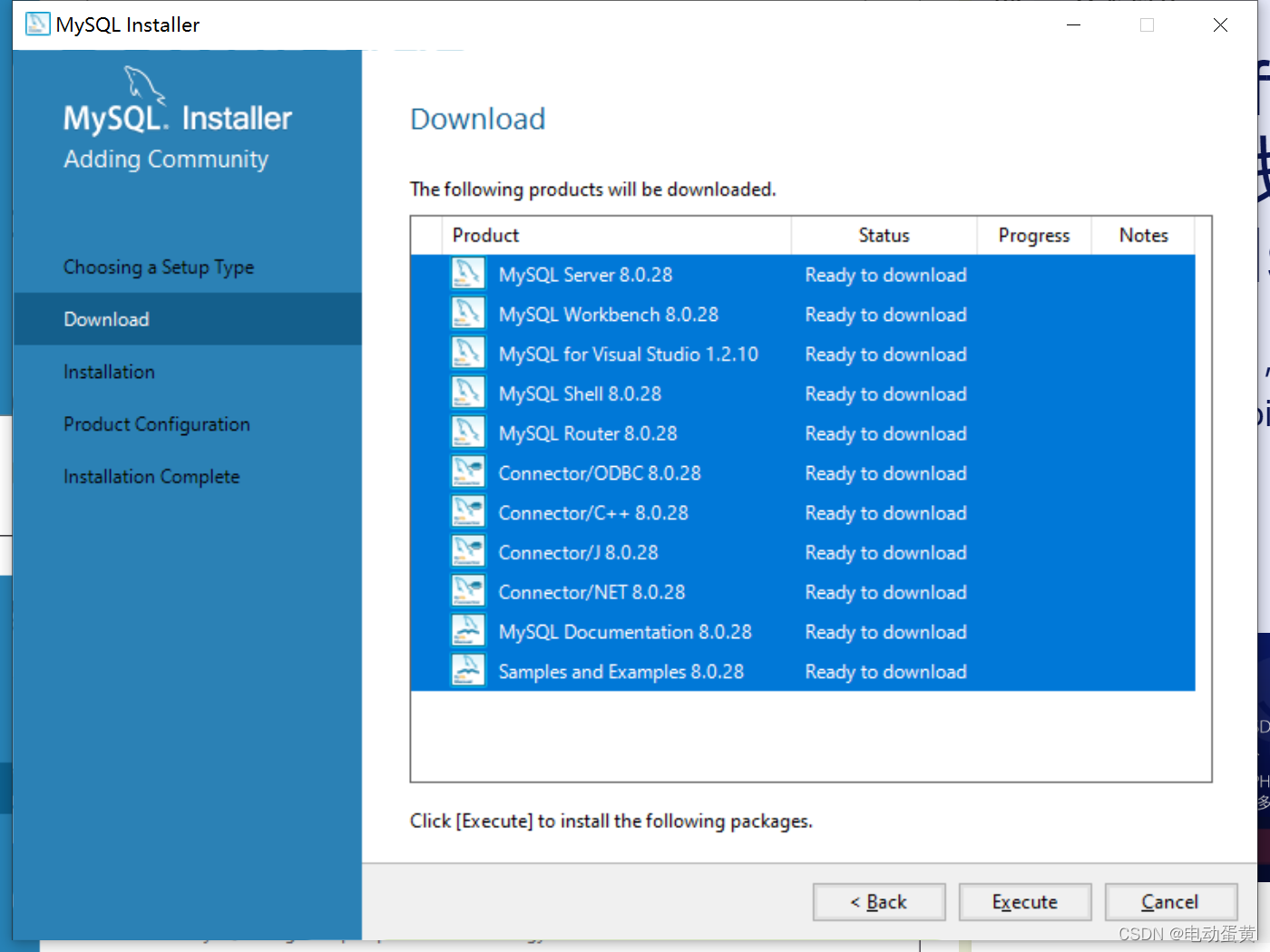
Task: Close the MySQL Installer window
Action: click(1220, 24)
